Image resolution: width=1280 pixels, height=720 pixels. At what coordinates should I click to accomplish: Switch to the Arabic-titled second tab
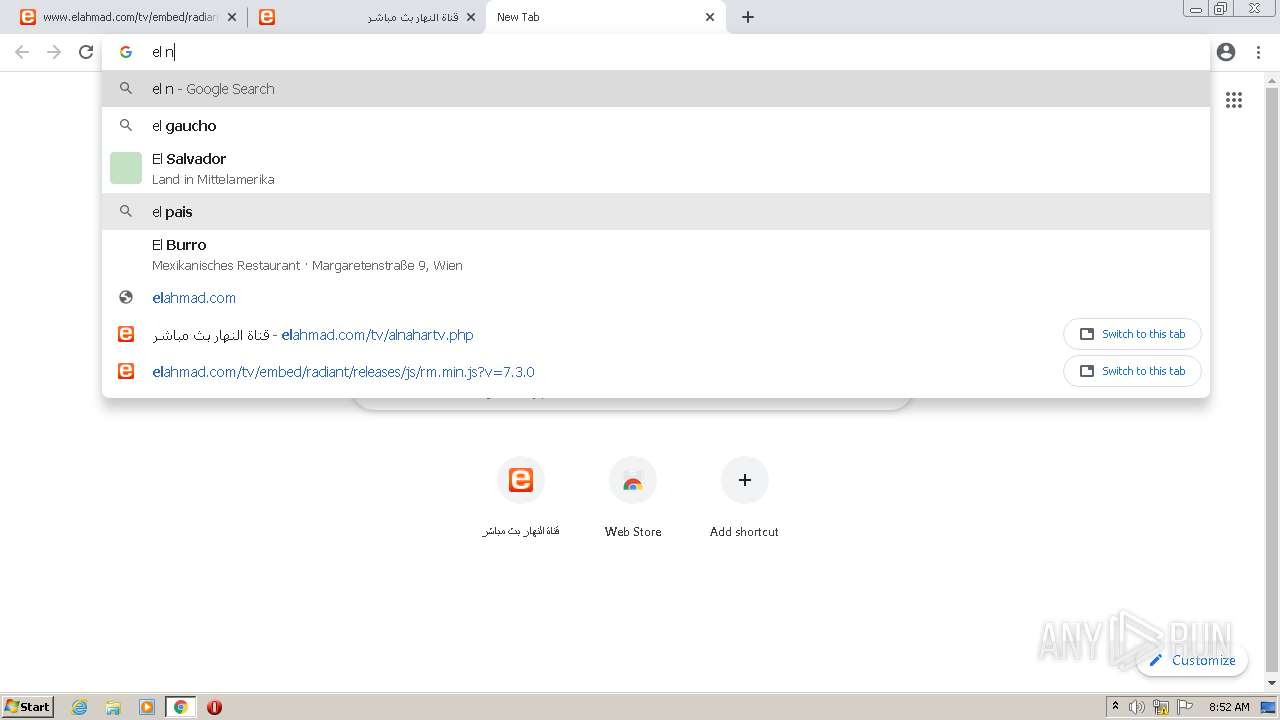click(x=365, y=17)
